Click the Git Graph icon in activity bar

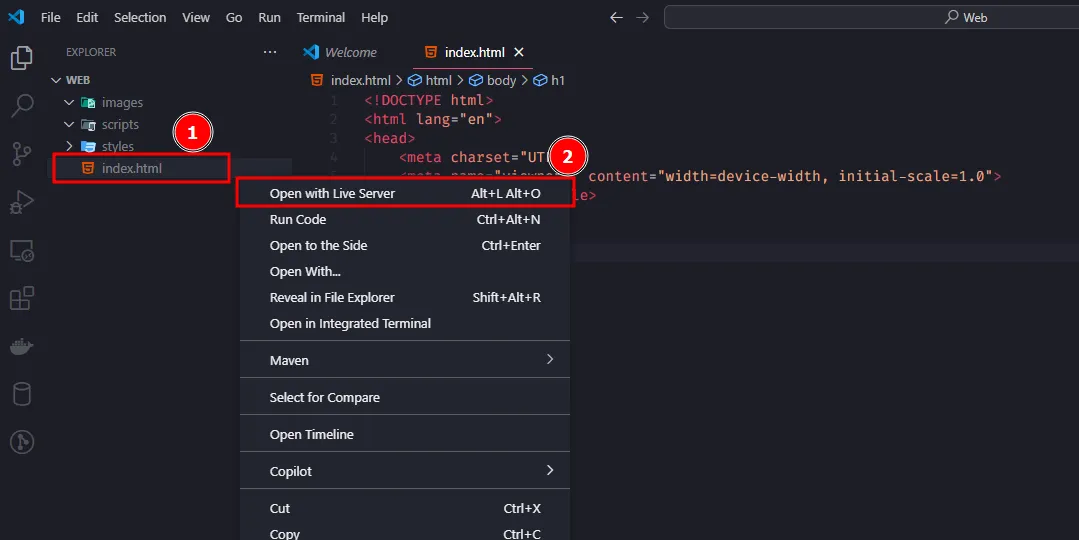coord(21,442)
